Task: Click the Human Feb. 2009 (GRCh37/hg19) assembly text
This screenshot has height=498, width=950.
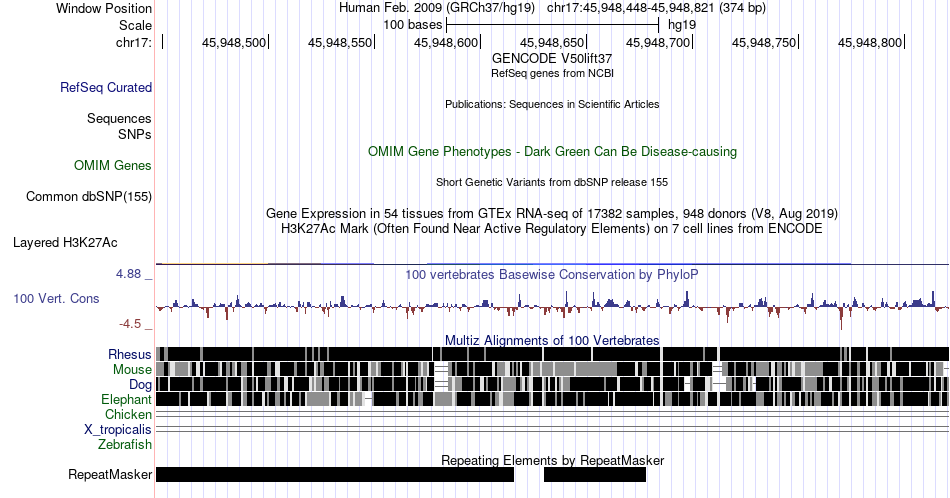Action: click(437, 8)
